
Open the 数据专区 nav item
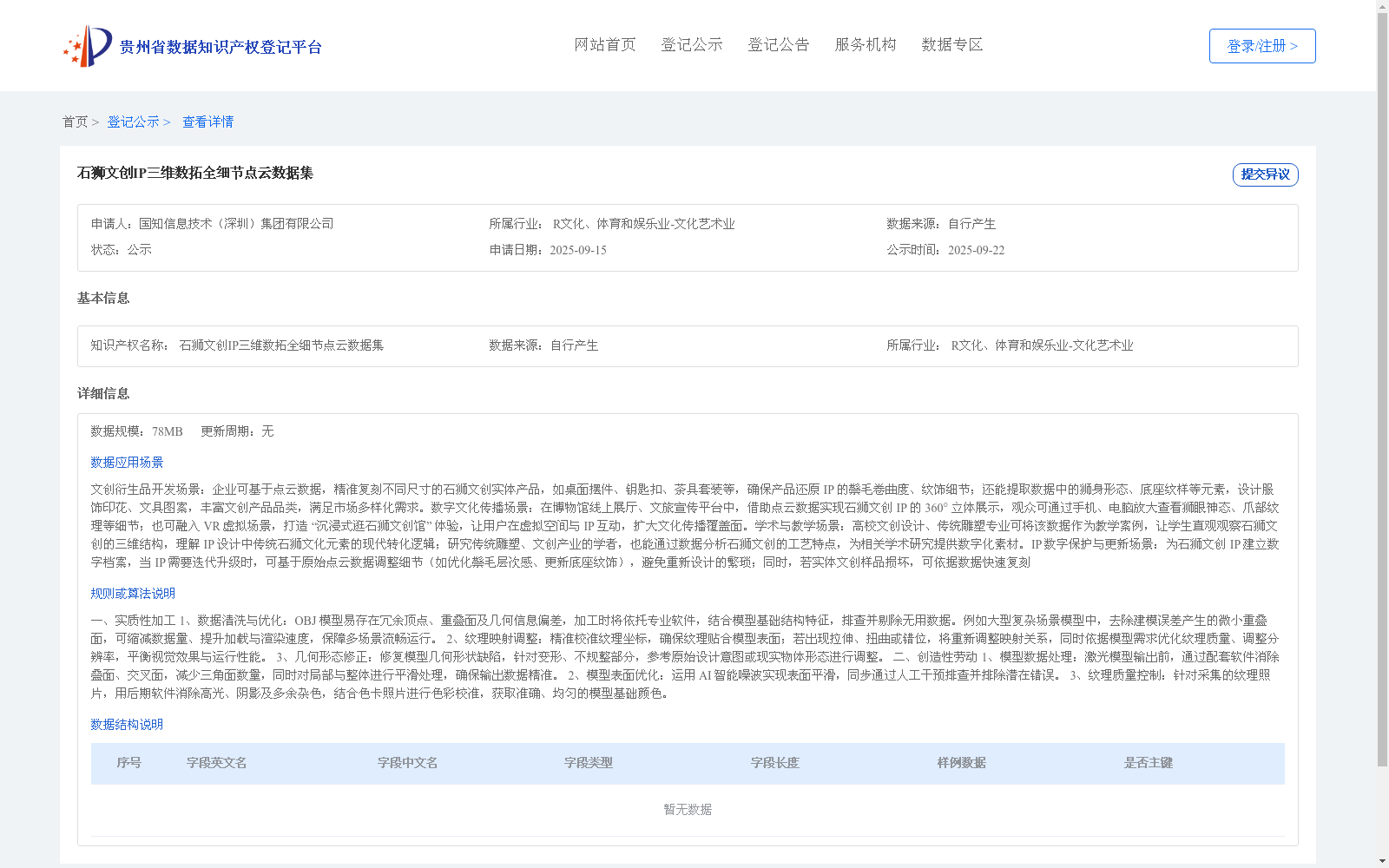click(x=952, y=44)
